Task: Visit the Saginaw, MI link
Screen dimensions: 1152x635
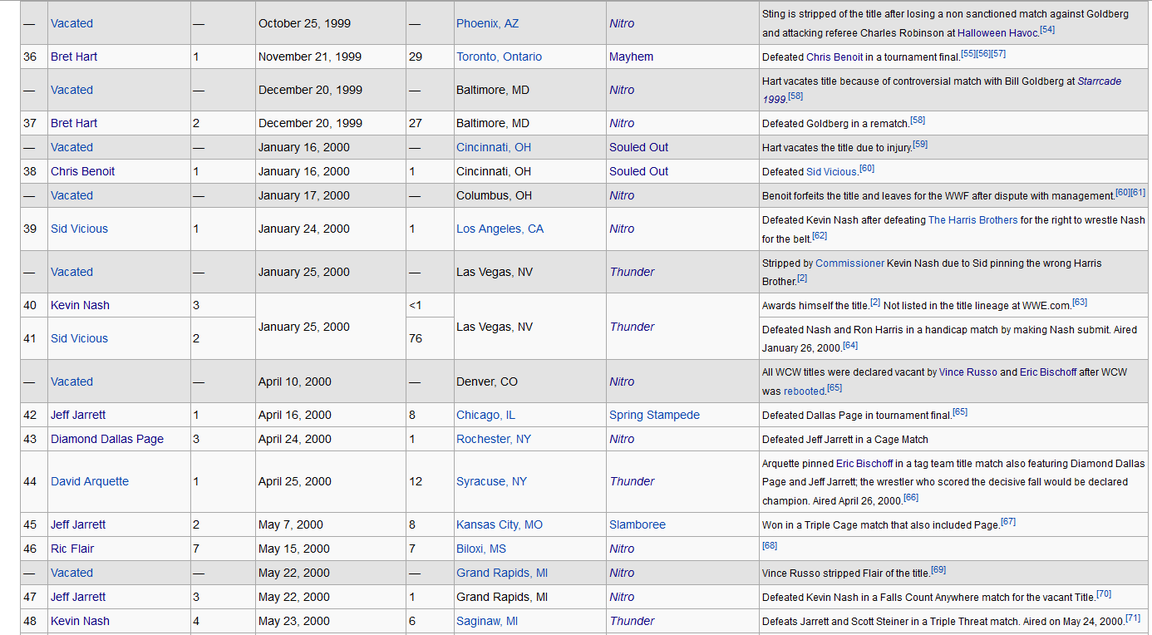Action: (486, 623)
